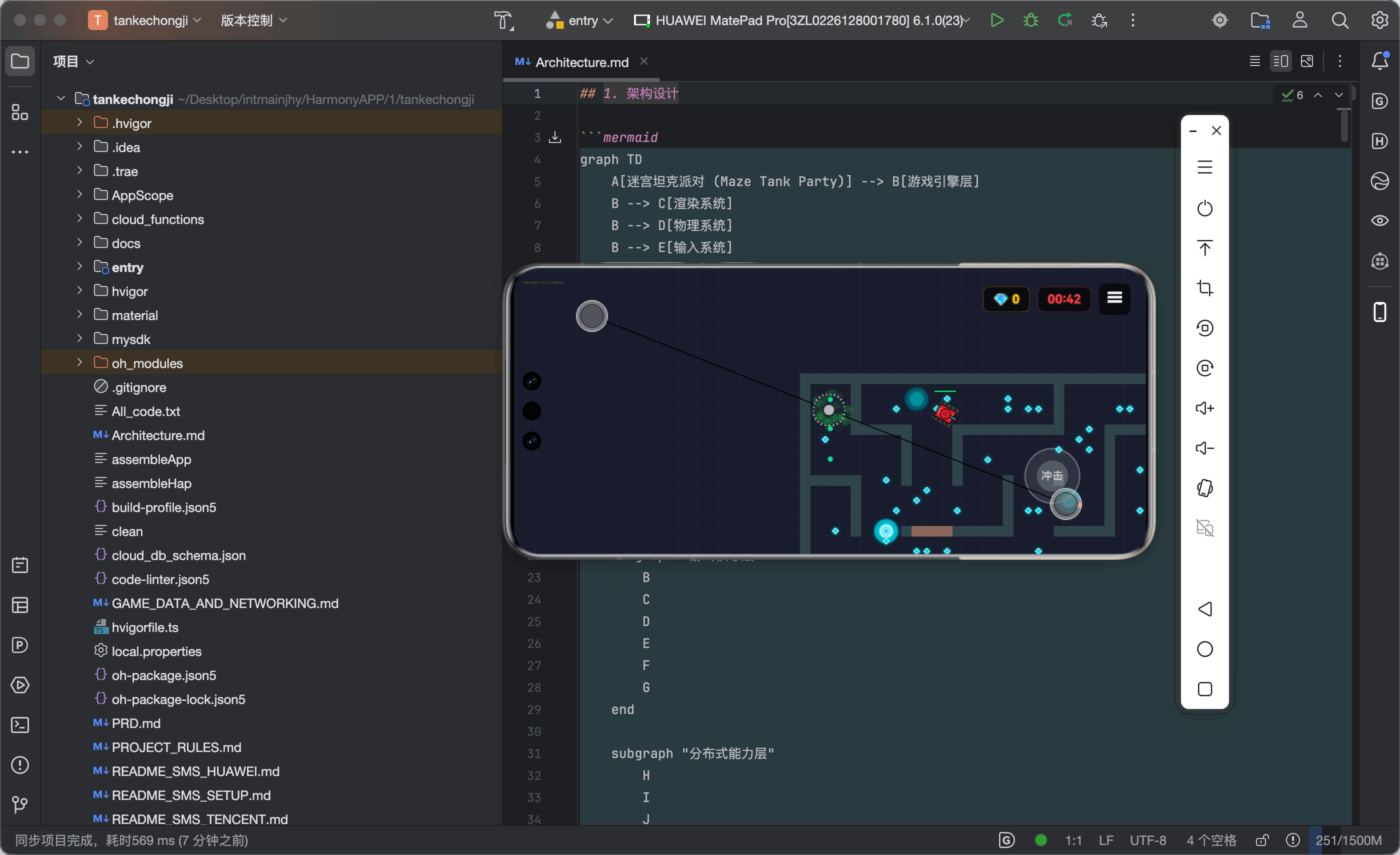Open the Build hammer tool
1400x855 pixels.
click(x=503, y=20)
